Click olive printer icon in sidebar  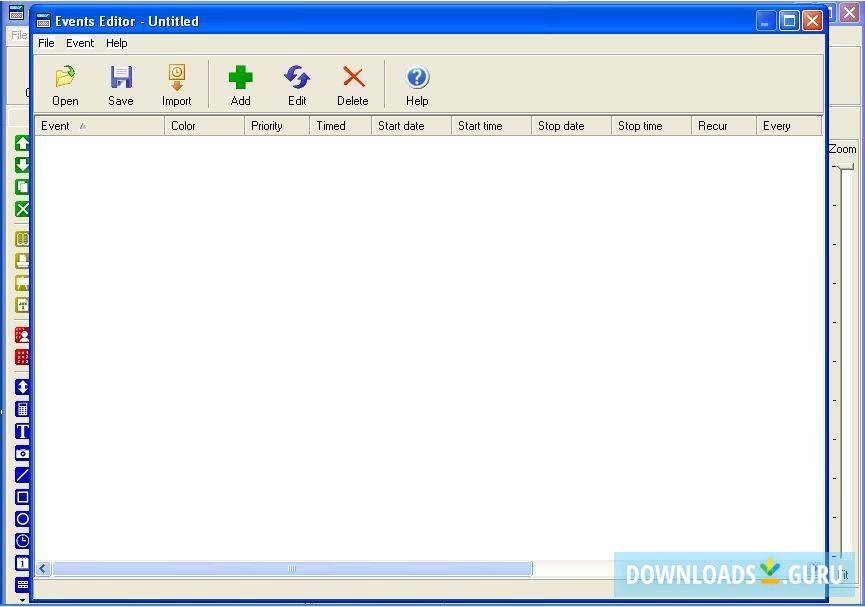[x=22, y=260]
